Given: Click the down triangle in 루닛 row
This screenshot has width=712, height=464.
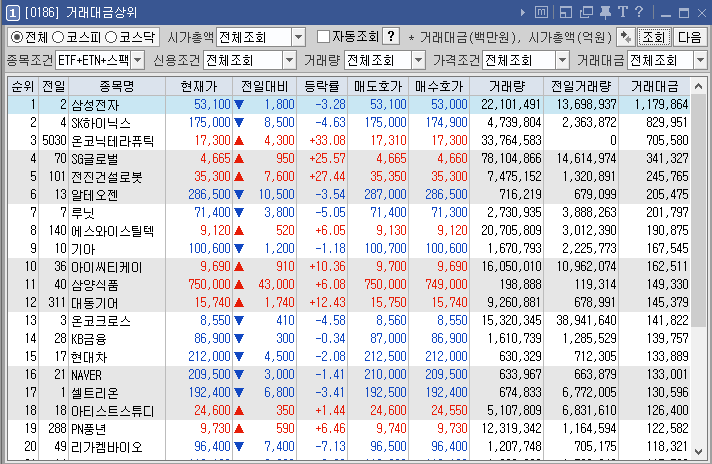Looking at the screenshot, I should click(x=239, y=212).
